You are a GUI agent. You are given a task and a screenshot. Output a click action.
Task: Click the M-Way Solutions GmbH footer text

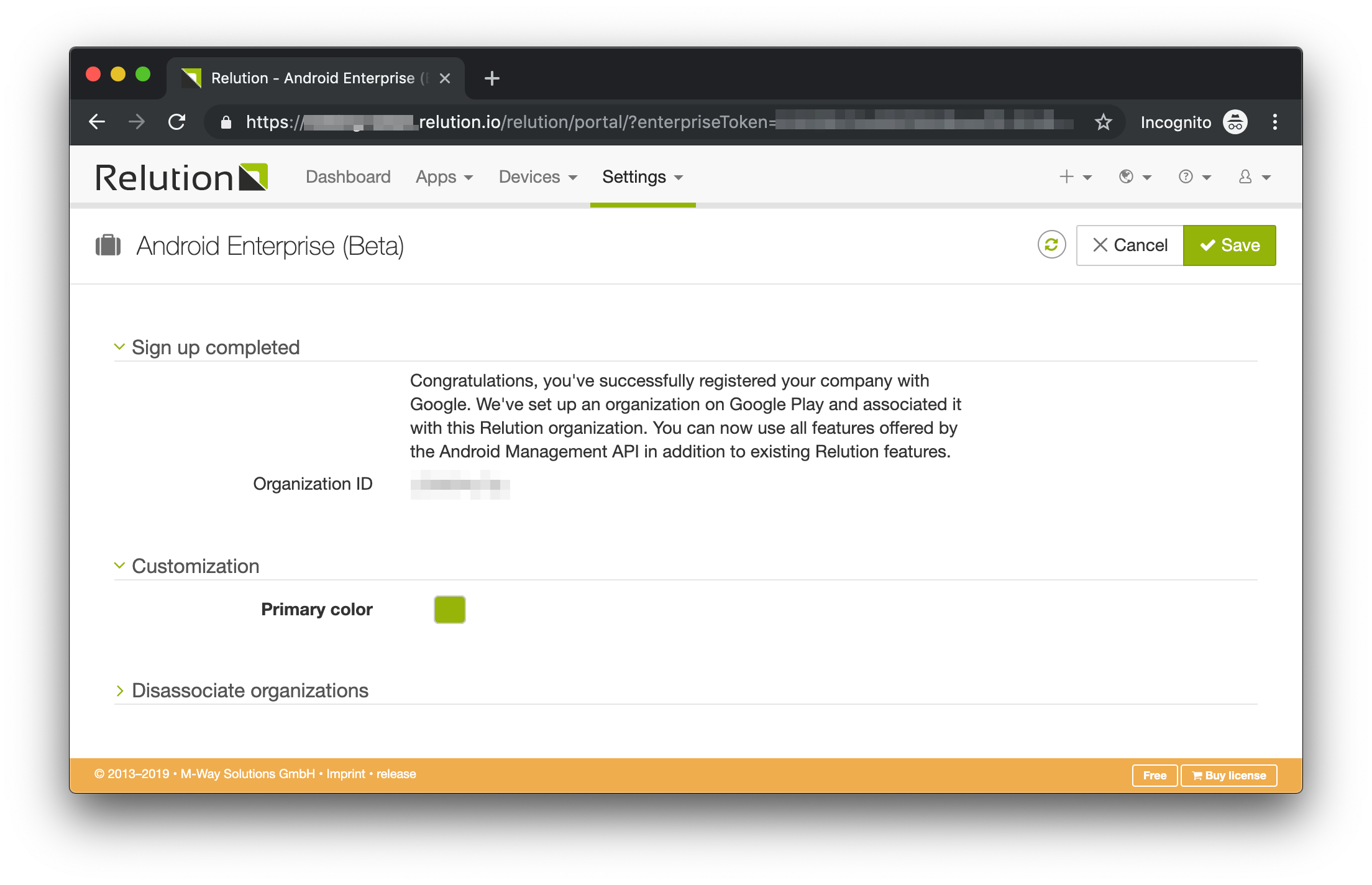click(248, 774)
